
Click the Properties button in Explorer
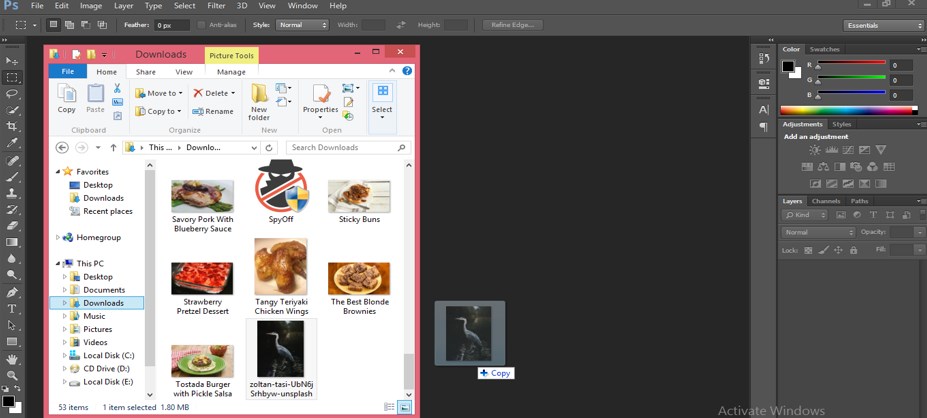coord(320,99)
